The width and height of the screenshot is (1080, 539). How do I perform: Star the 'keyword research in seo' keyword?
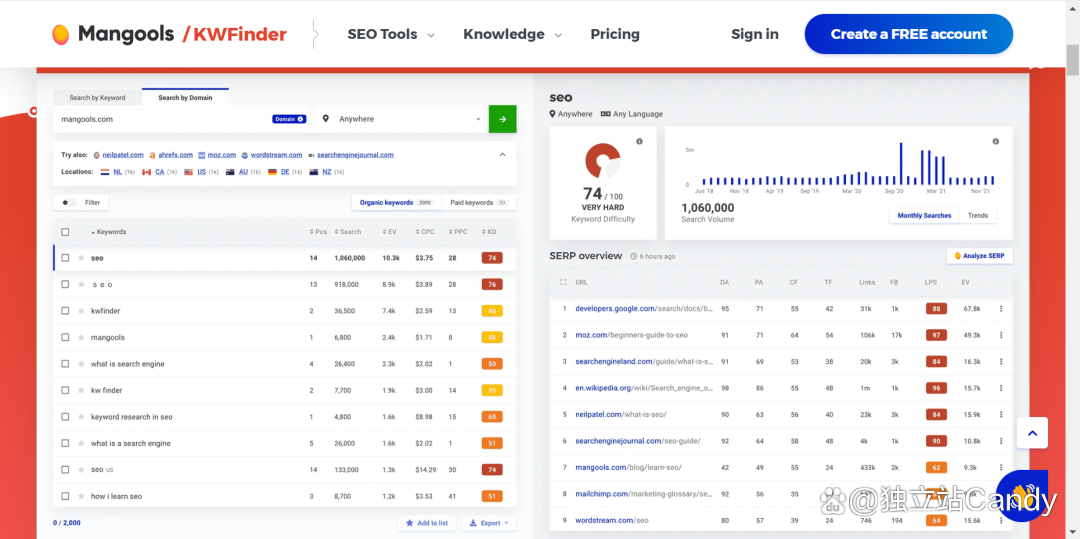(x=81, y=416)
